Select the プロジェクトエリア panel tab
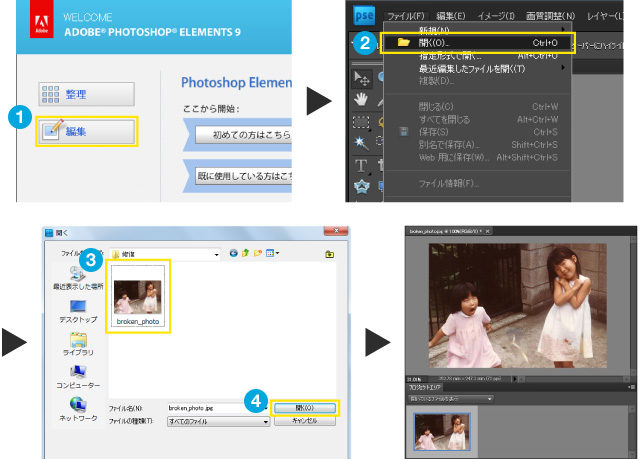 click(x=424, y=387)
